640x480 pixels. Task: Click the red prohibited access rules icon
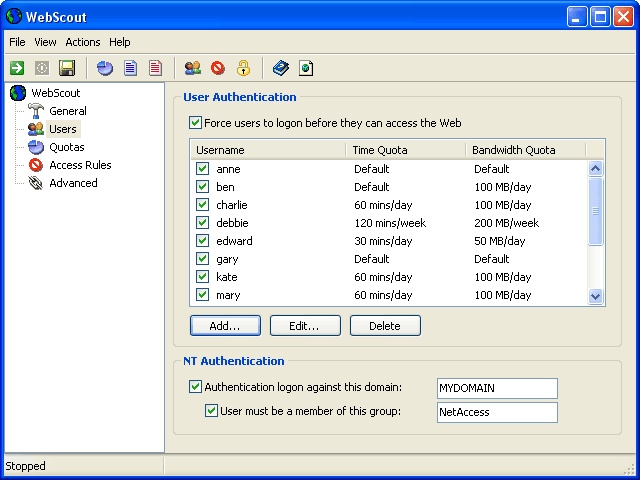(218, 68)
